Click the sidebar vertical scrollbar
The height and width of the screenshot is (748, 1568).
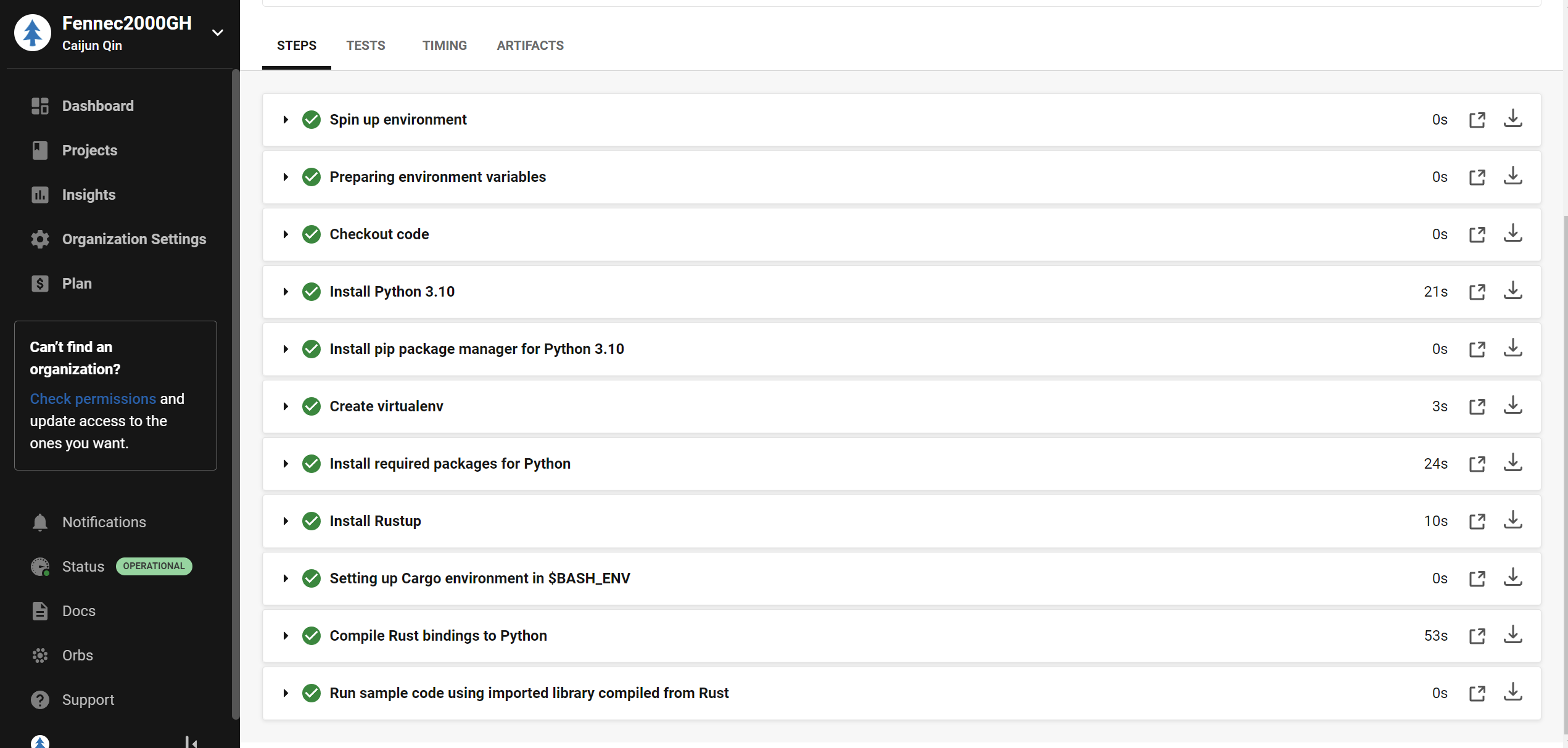click(x=235, y=395)
